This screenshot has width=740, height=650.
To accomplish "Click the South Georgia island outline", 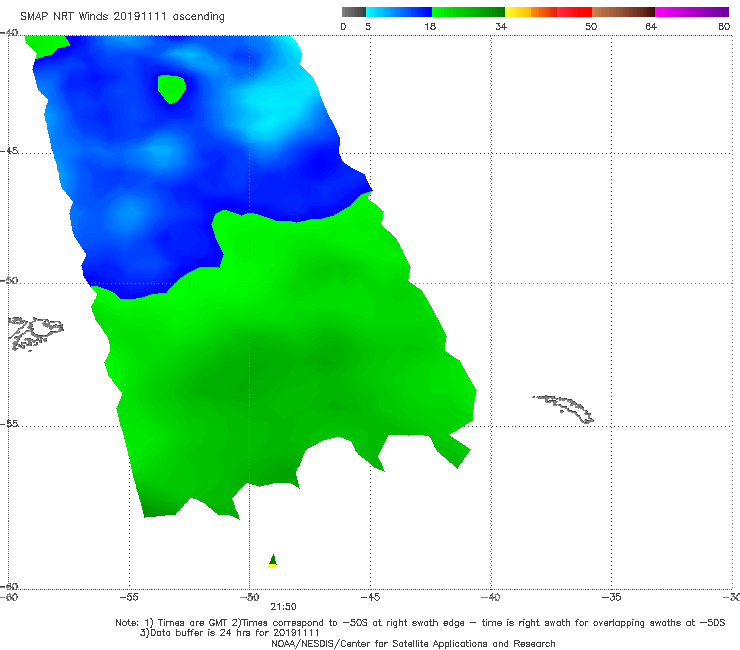I will pos(563,409).
